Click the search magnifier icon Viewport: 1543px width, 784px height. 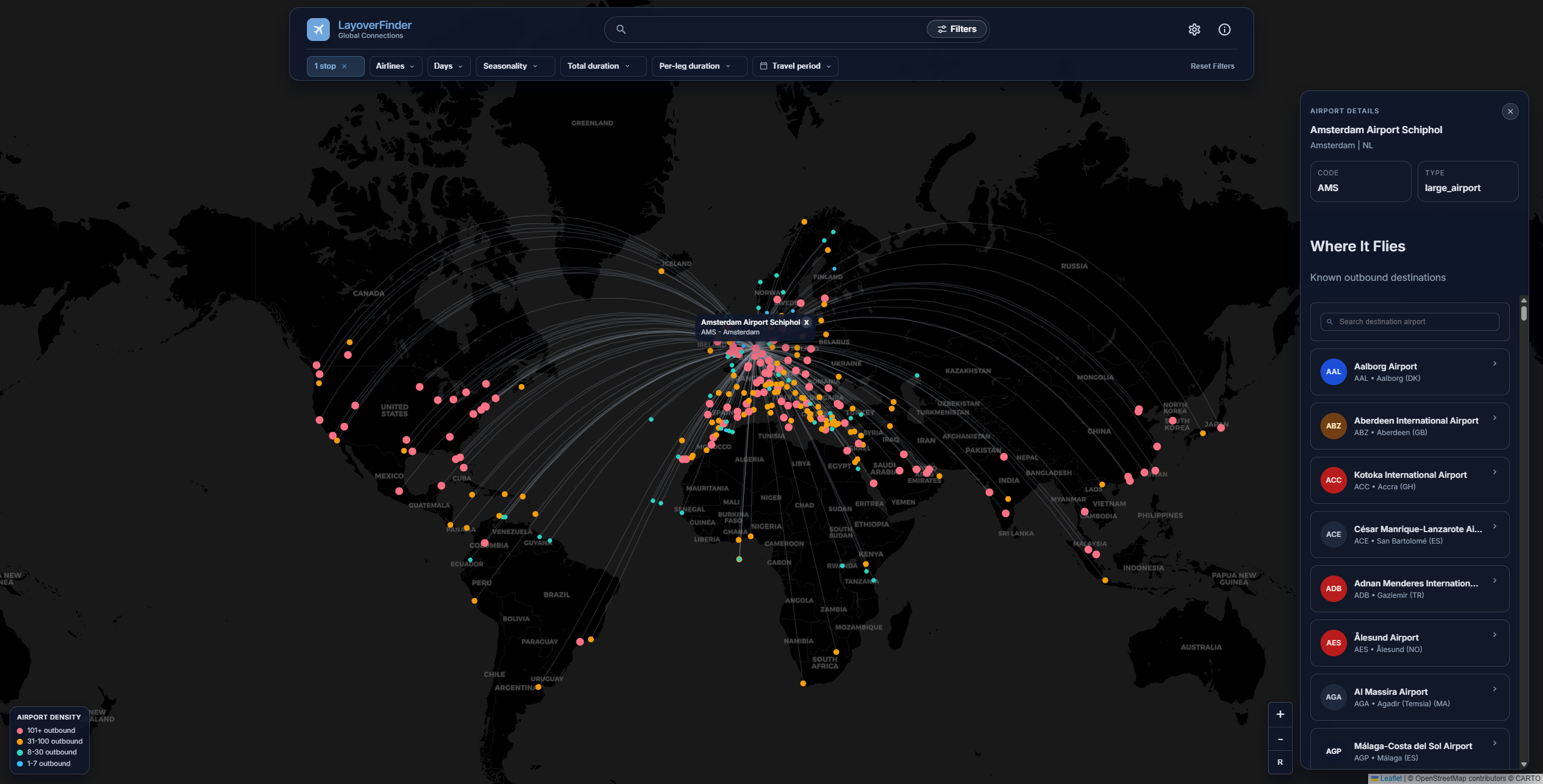click(x=620, y=29)
